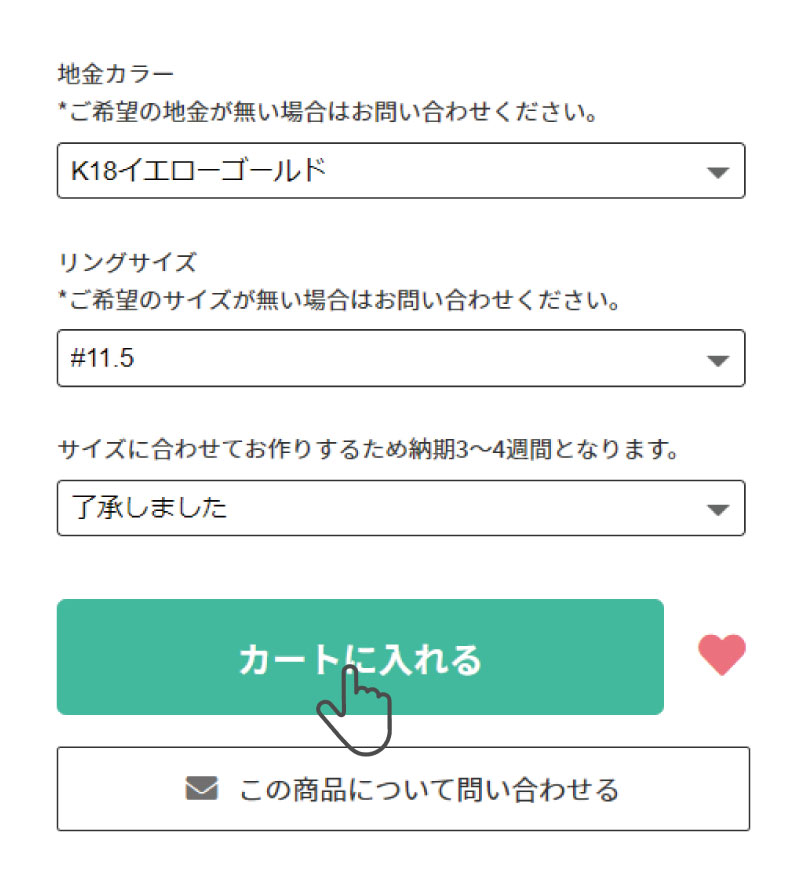
Task: Open the K18イエローゴールド metal color select box
Action: point(400,171)
